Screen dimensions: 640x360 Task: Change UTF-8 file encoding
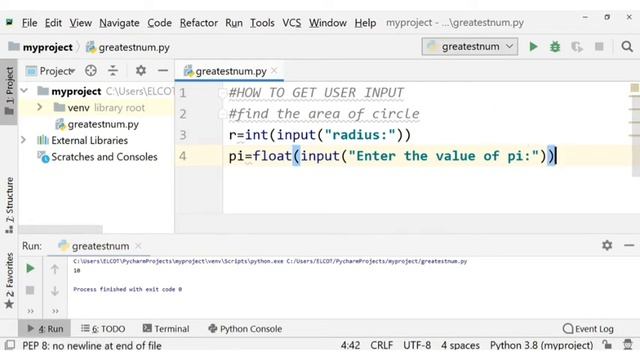pos(417,345)
